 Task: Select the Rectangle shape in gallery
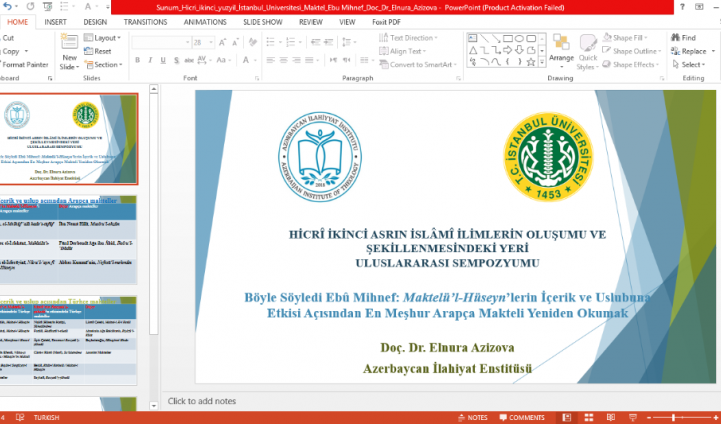(x=508, y=38)
